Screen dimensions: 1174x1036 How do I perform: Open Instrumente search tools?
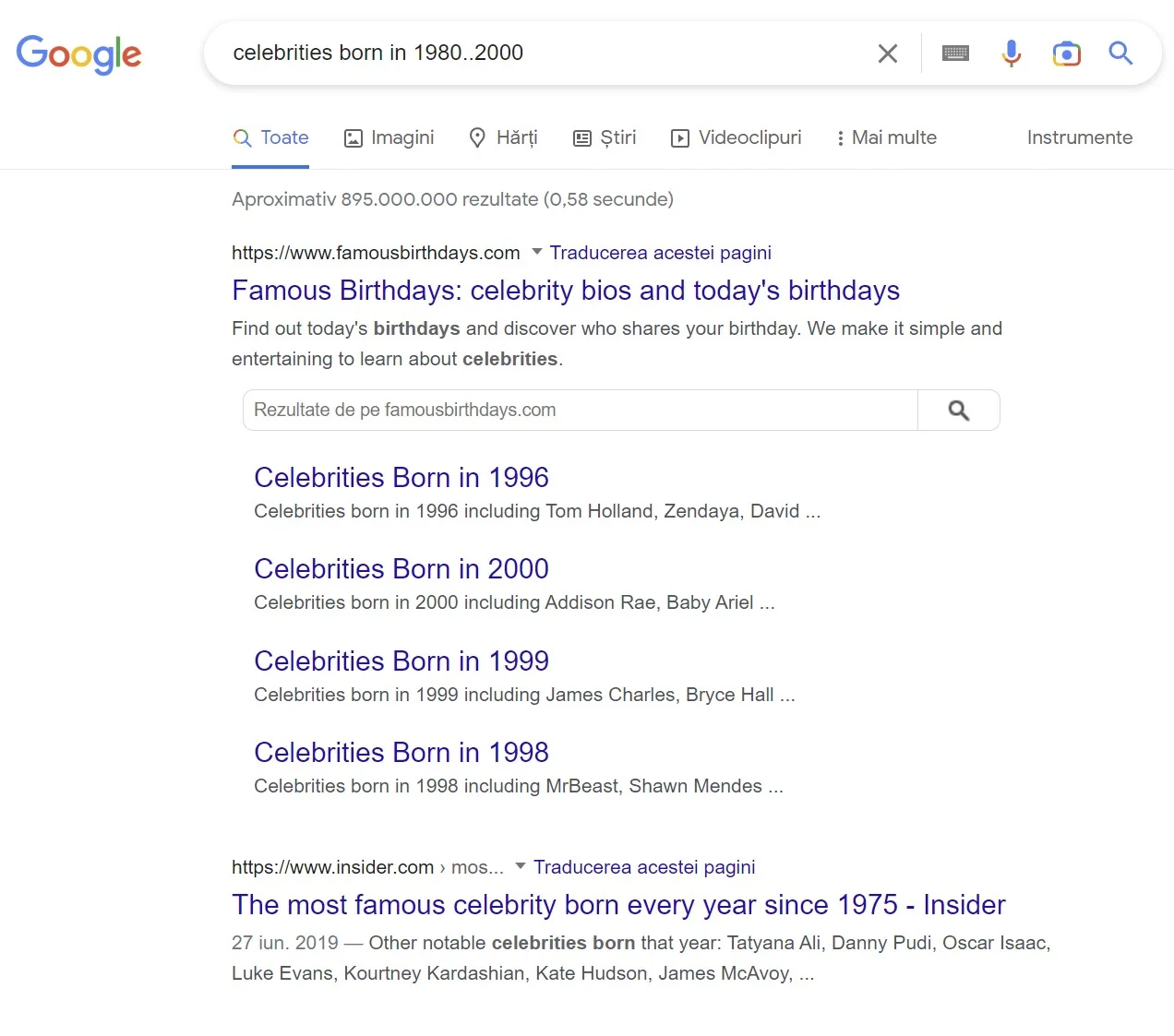point(1080,137)
